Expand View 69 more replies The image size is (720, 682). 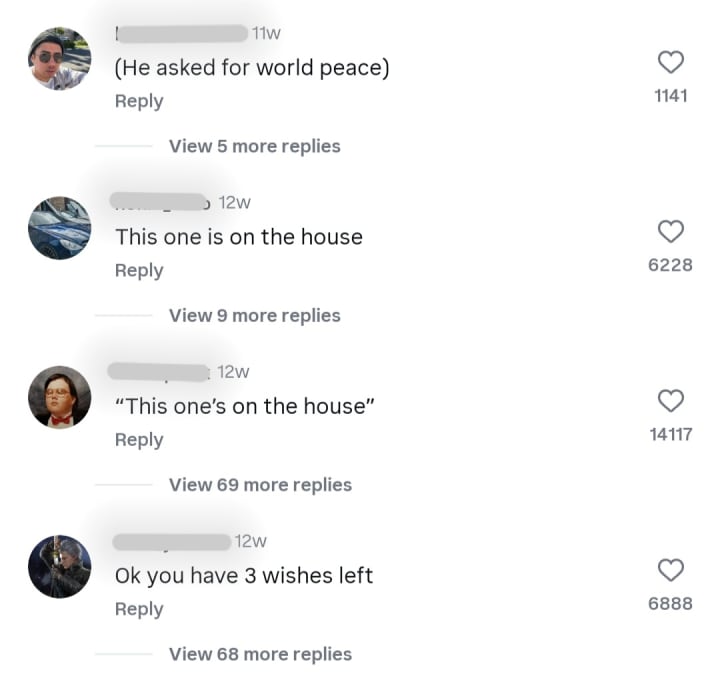(x=260, y=485)
